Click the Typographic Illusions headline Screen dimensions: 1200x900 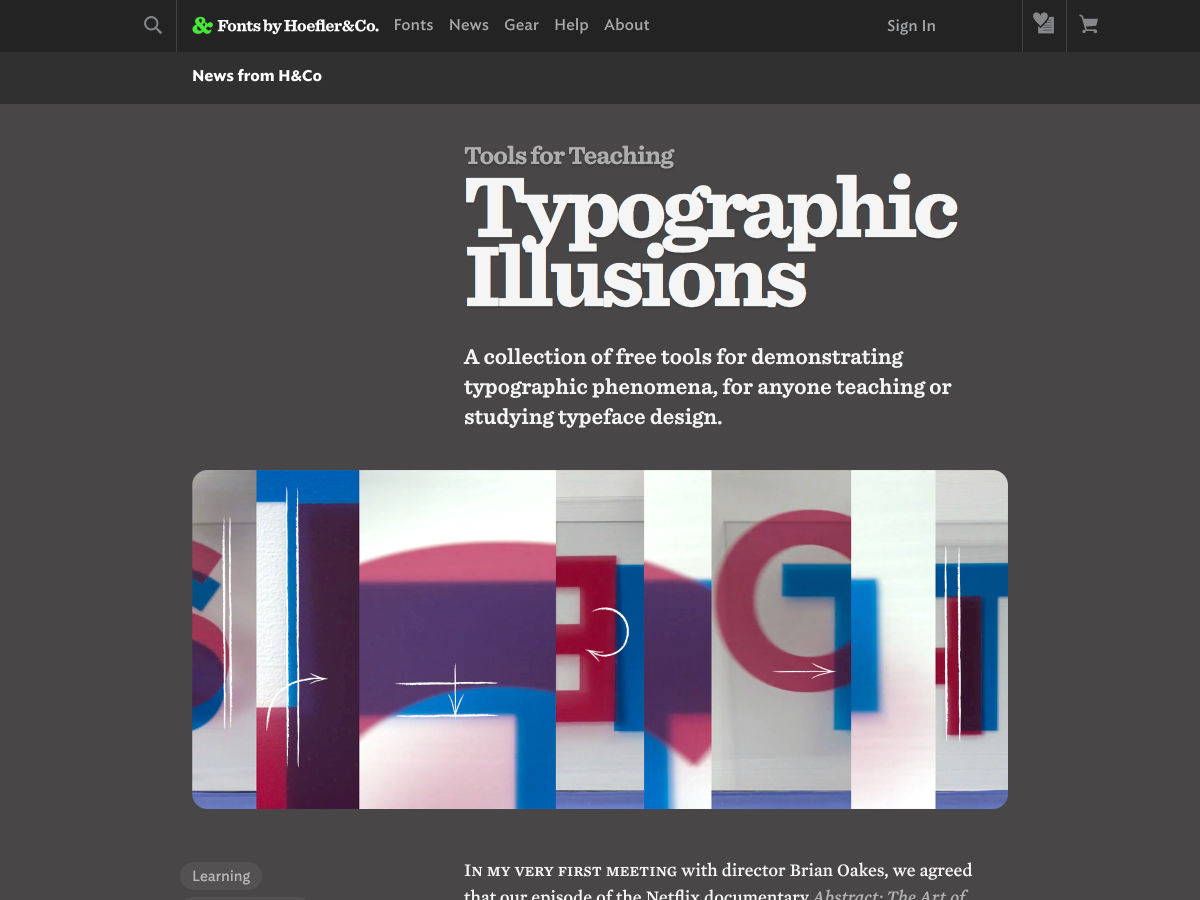tap(711, 242)
